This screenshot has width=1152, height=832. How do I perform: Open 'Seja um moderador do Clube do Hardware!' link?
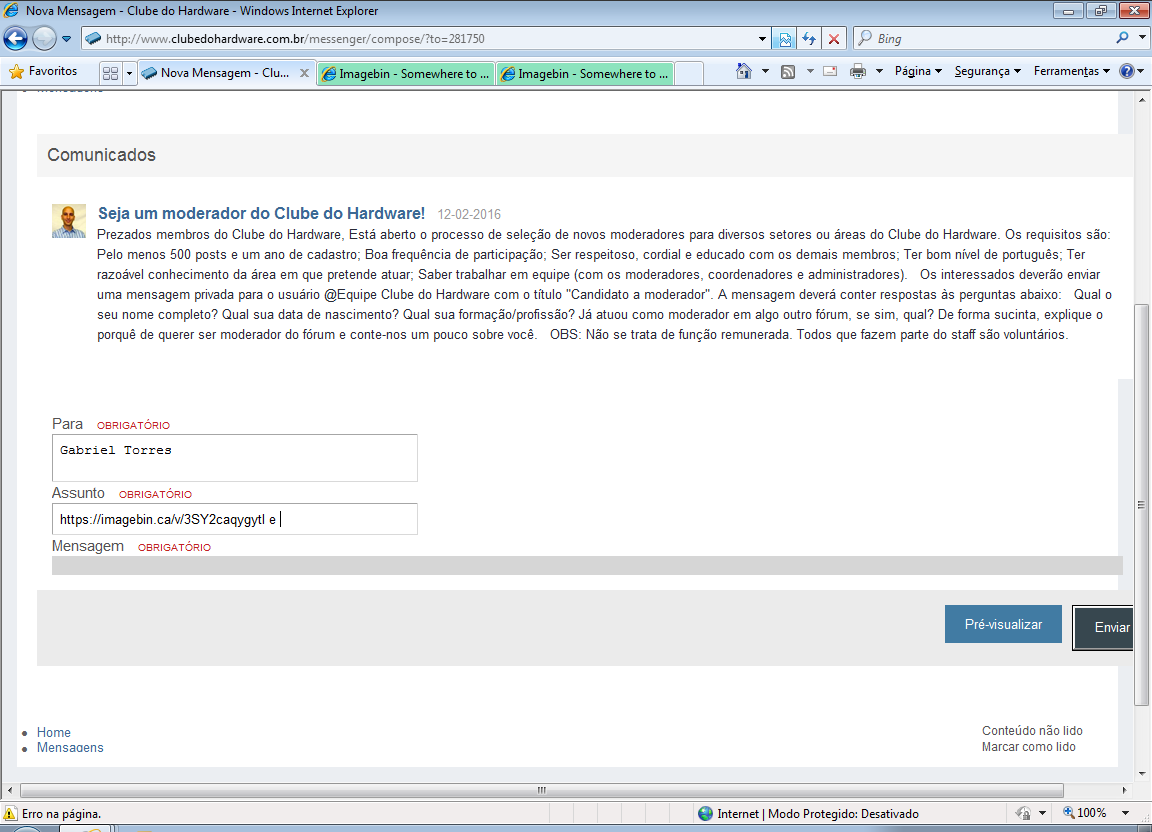pyautogui.click(x=261, y=213)
